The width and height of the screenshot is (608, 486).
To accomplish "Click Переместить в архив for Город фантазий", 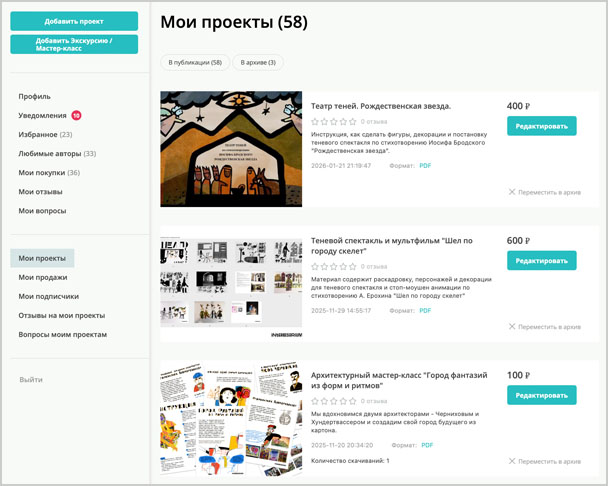I will click(549, 461).
